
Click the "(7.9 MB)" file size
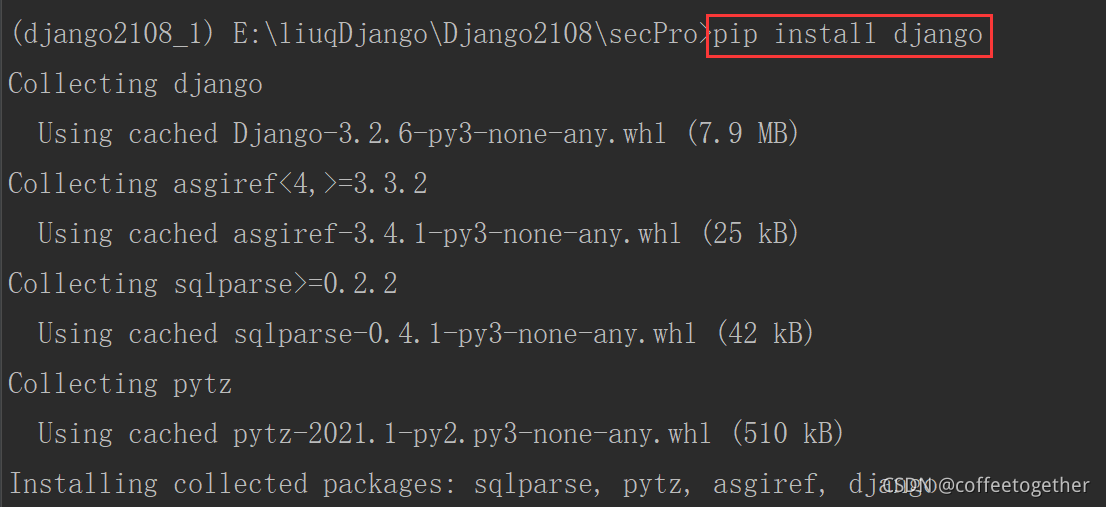(x=742, y=134)
